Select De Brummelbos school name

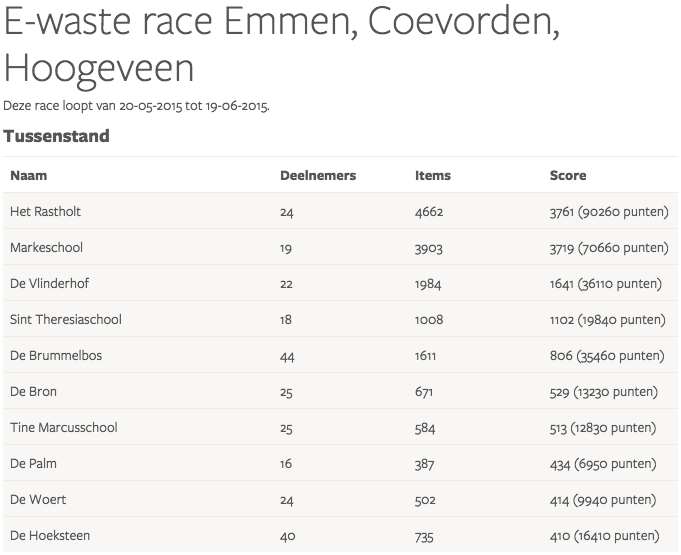pos(56,356)
